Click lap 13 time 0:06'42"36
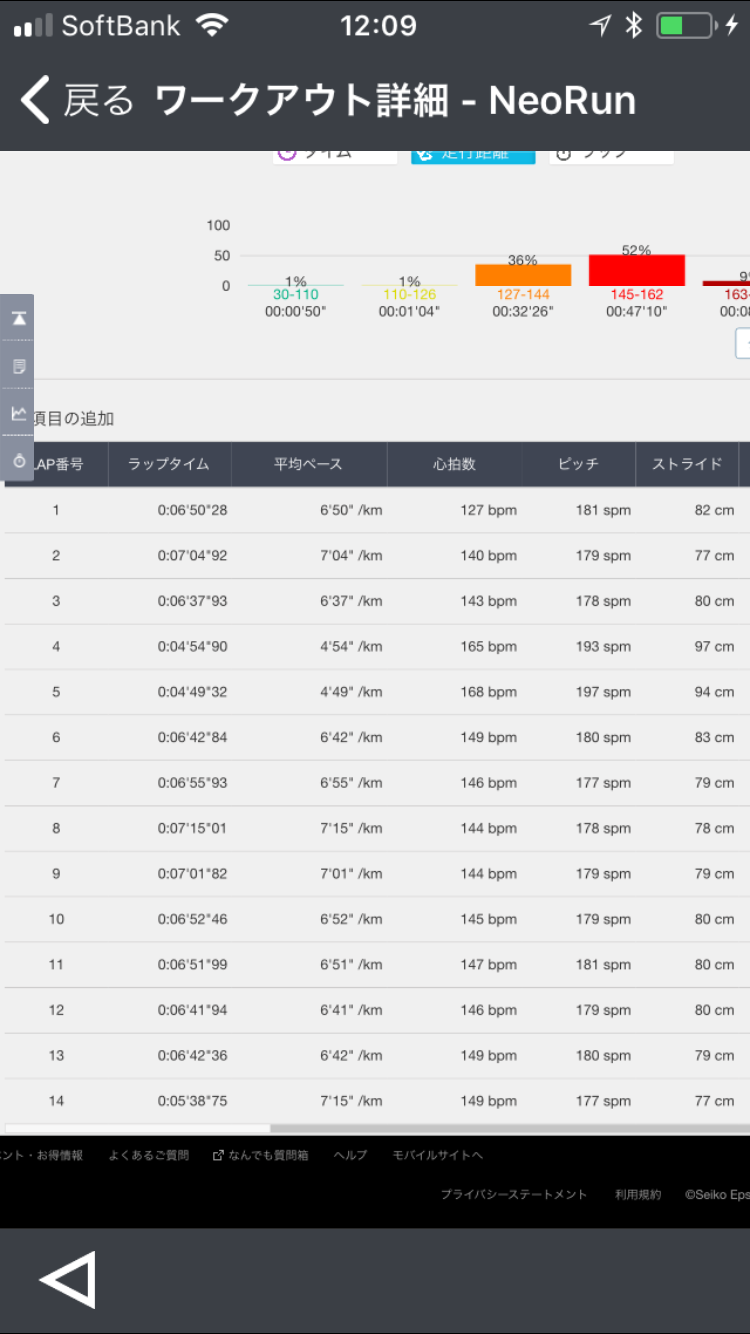This screenshot has height=1334, width=750. (x=192, y=1055)
